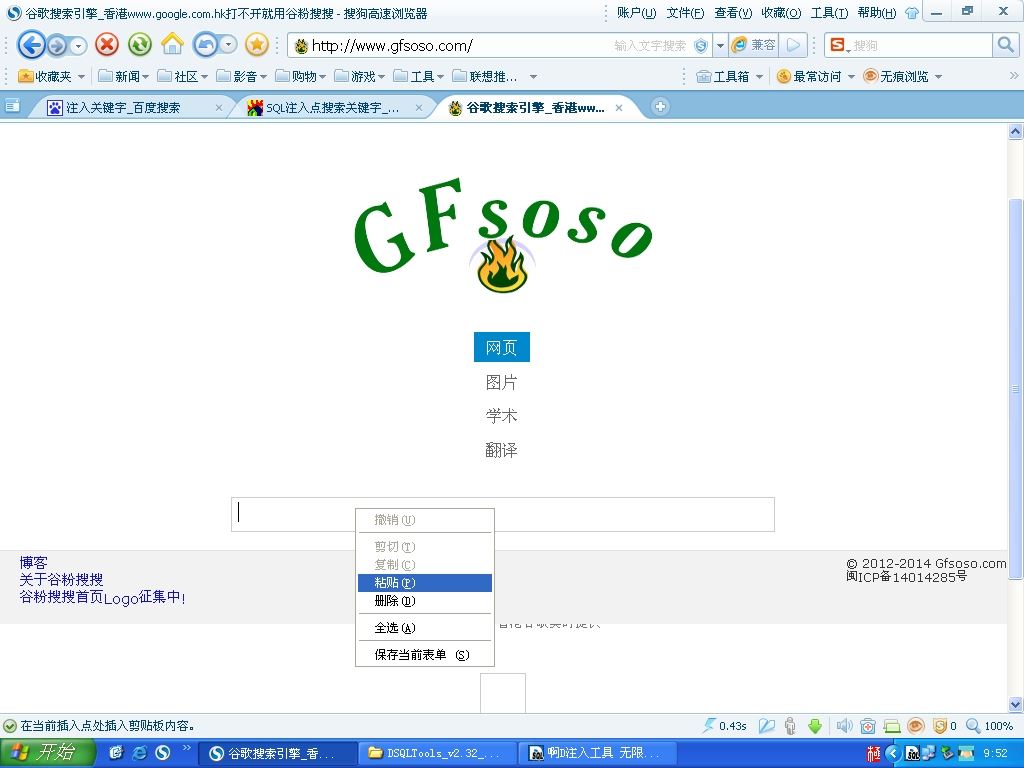This screenshot has width=1024, height=768.
Task: Expand Sogou search engine selector
Action: click(839, 45)
